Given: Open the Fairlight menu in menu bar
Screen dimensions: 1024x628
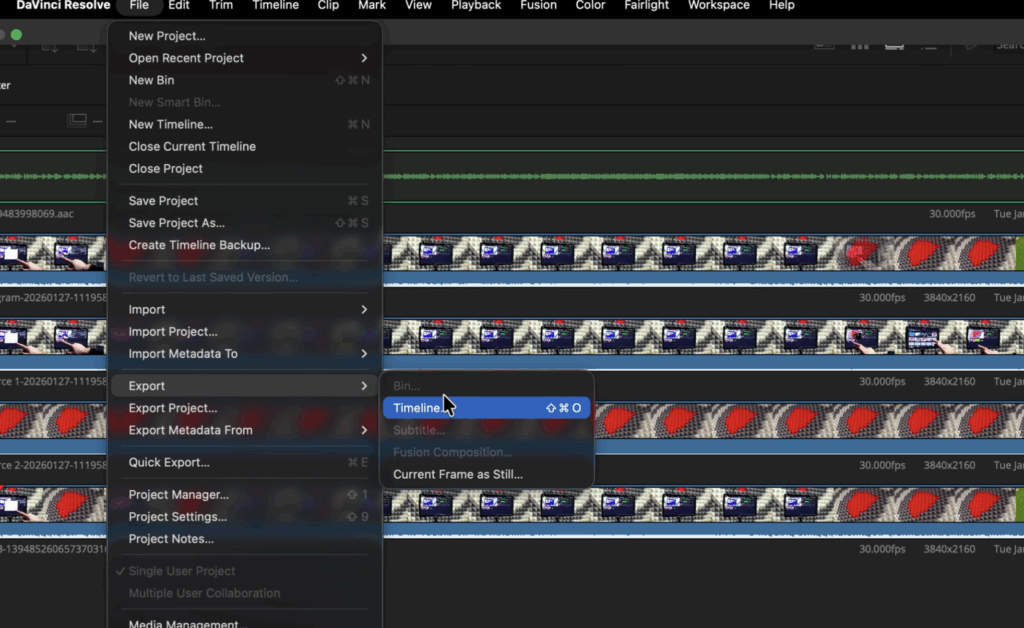Looking at the screenshot, I should 646,6.
